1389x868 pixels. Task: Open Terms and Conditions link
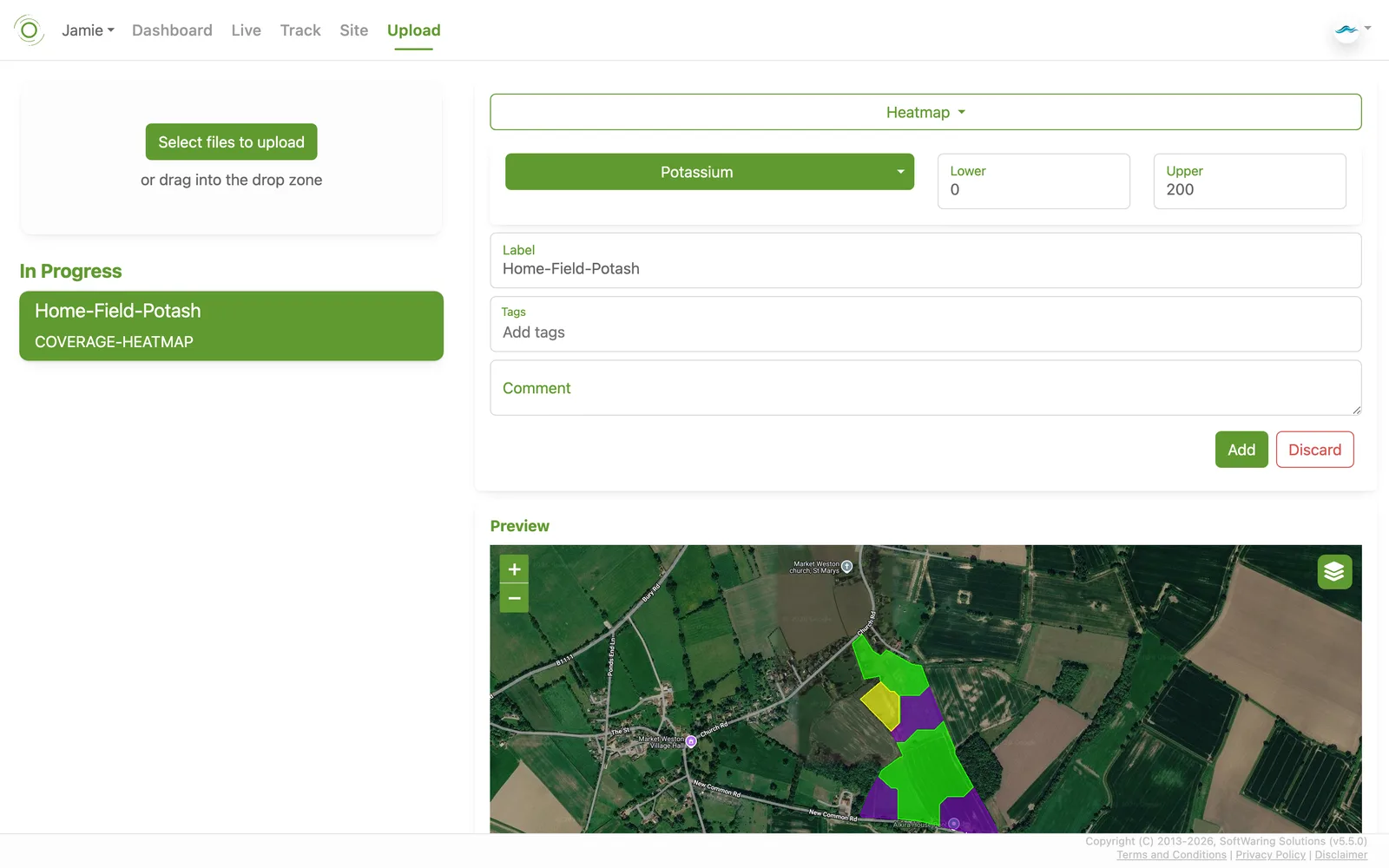tap(1171, 855)
